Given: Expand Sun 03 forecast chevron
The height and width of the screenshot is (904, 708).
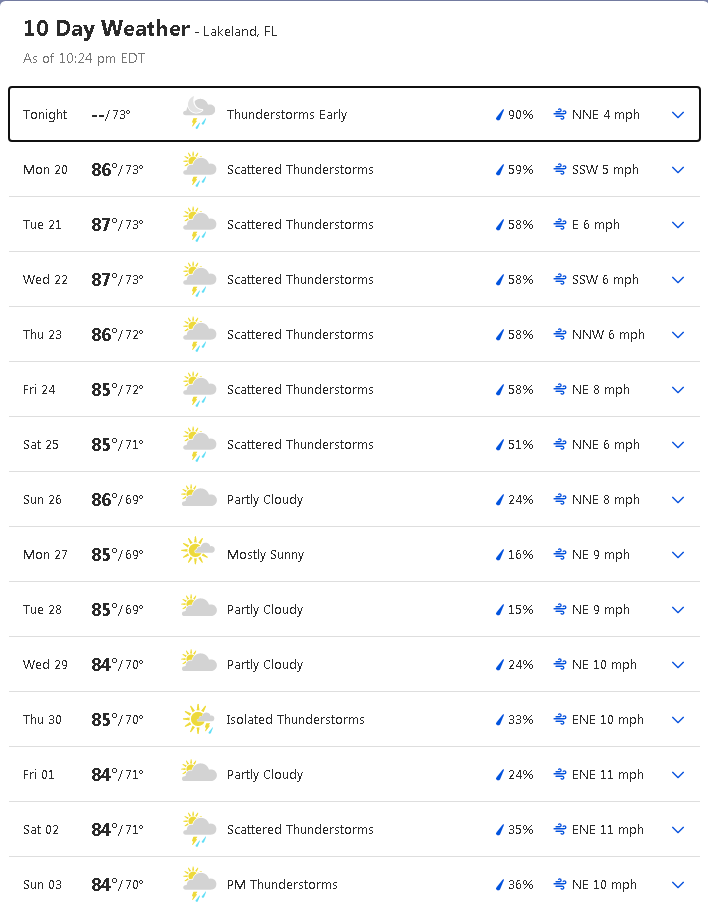Looking at the screenshot, I should (x=678, y=885).
